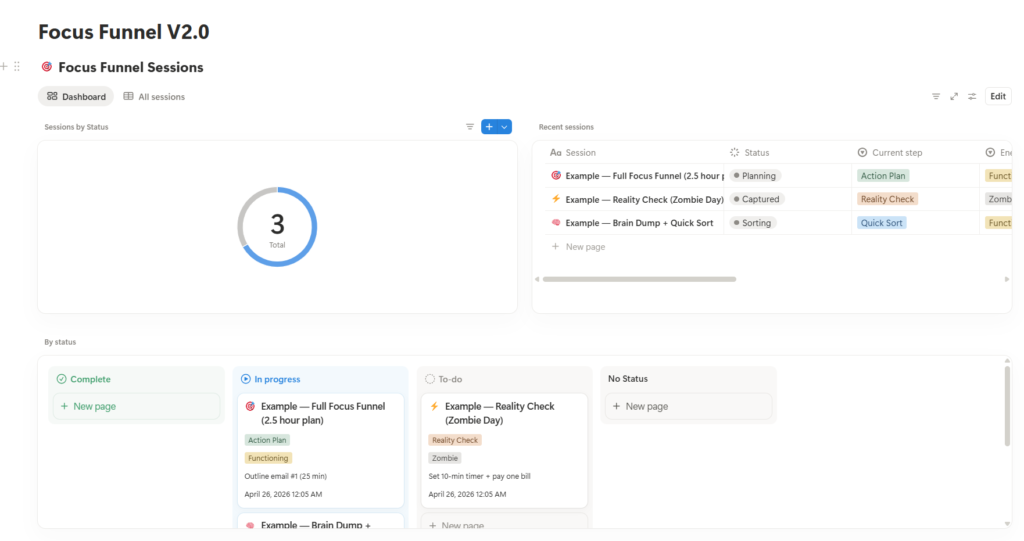Click the target icon beside Focus Funnel Sessions
The width and height of the screenshot is (1024, 541).
coord(46,67)
